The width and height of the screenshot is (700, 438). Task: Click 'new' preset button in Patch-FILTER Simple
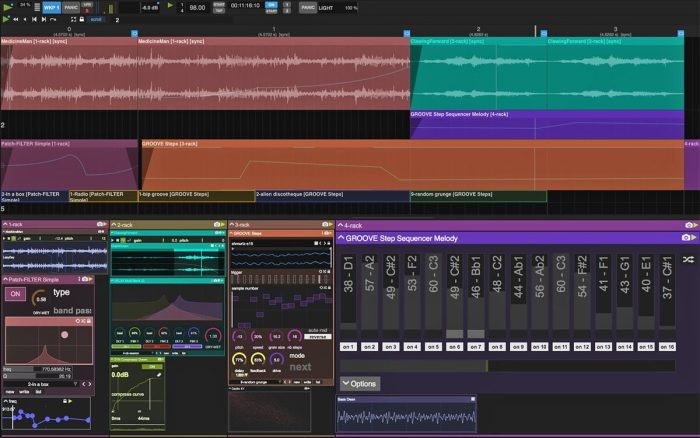10,392
